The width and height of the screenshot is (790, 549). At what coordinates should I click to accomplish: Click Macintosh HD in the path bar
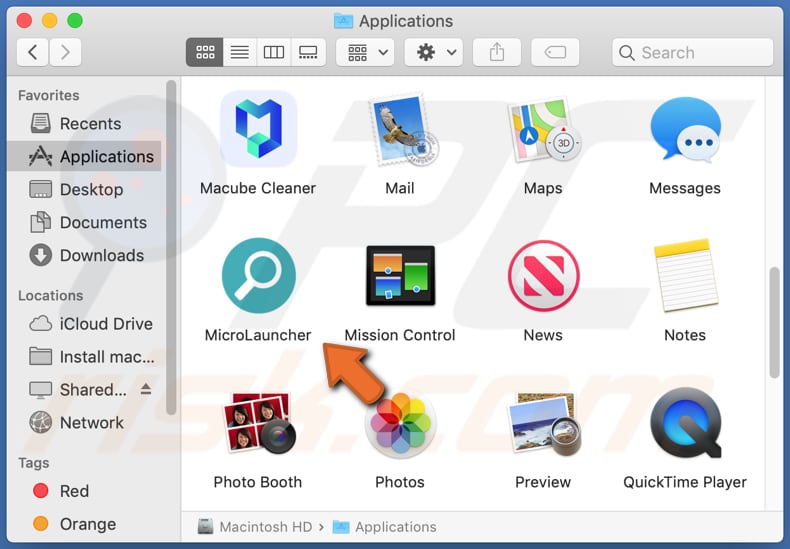[255, 527]
